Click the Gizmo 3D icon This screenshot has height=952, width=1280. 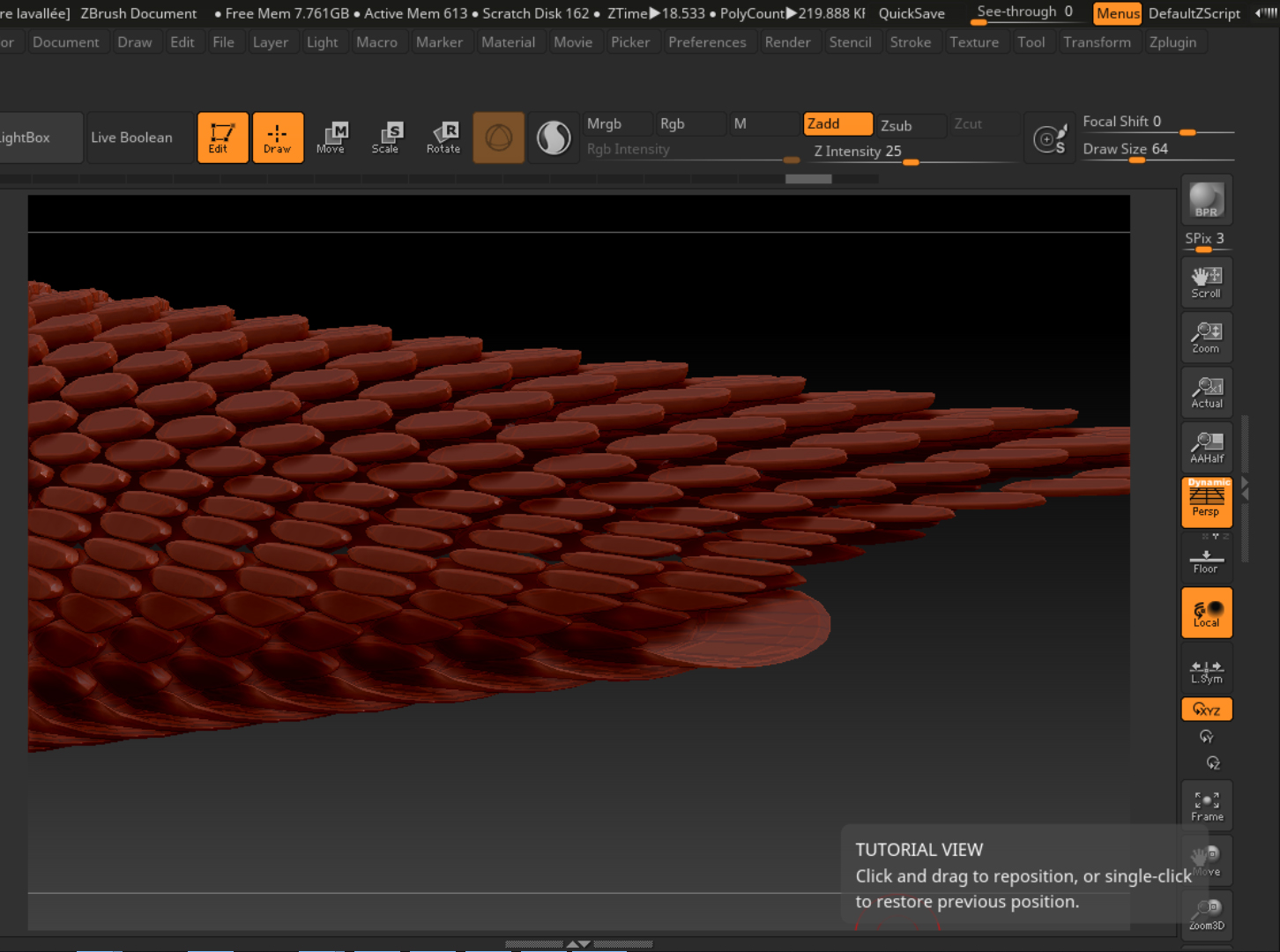(x=499, y=138)
